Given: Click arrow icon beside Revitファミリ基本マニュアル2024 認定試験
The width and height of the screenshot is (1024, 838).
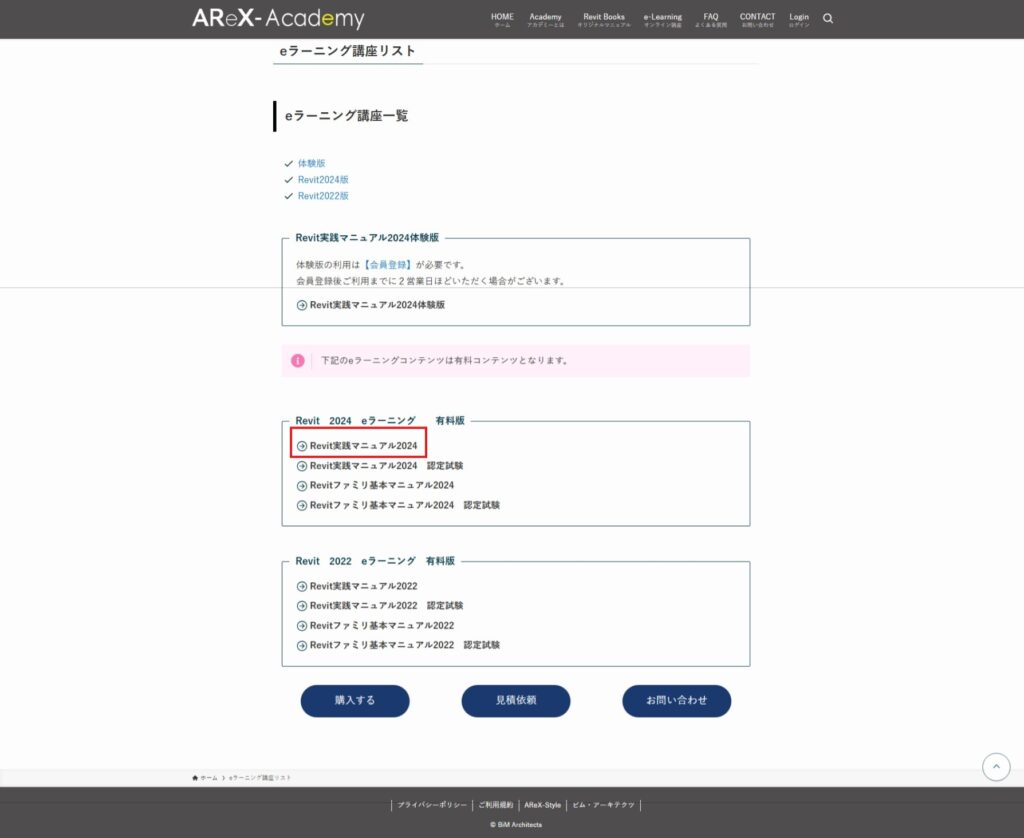Looking at the screenshot, I should pos(302,506).
